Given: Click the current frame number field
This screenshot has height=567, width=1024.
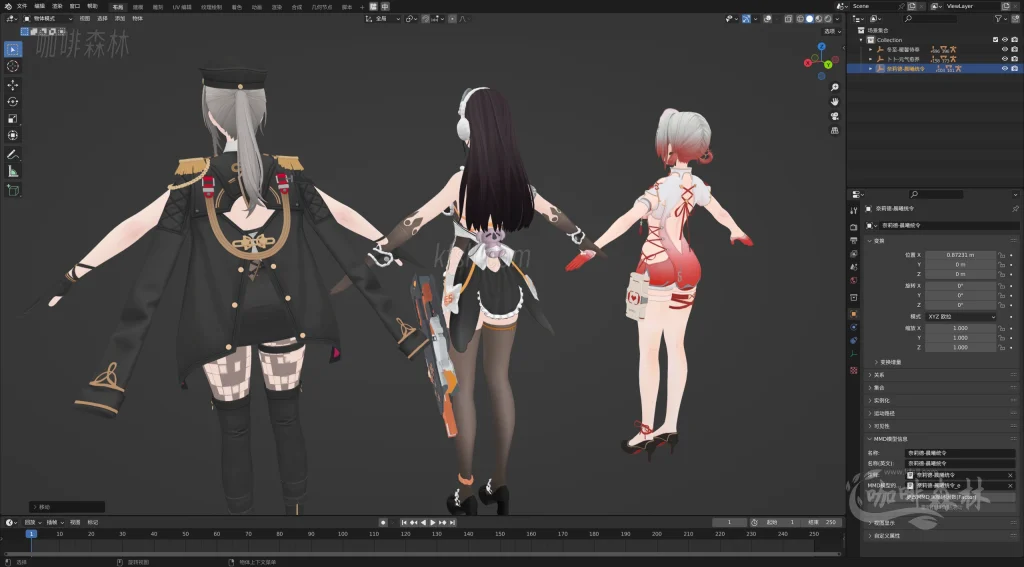Looking at the screenshot, I should [x=729, y=523].
